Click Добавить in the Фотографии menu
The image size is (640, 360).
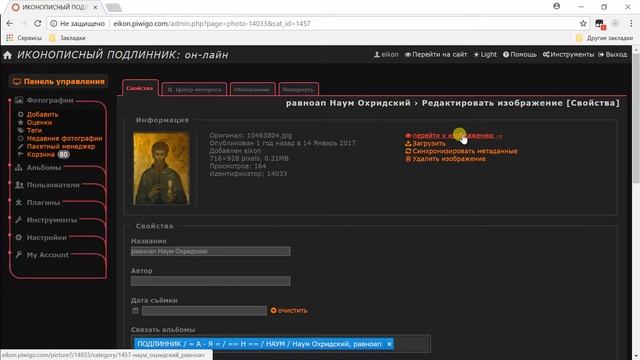42,114
